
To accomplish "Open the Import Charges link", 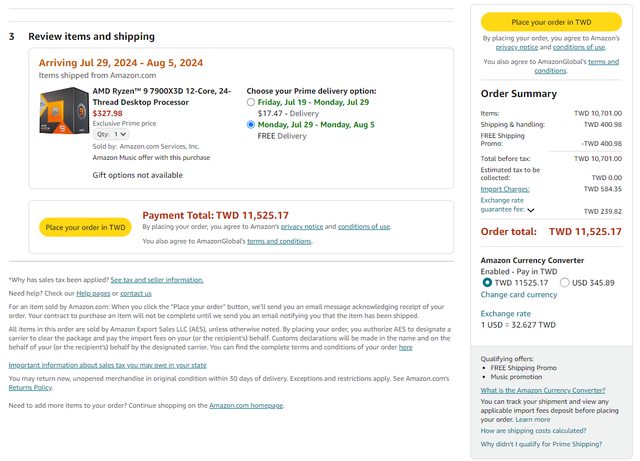I will [x=505, y=188].
